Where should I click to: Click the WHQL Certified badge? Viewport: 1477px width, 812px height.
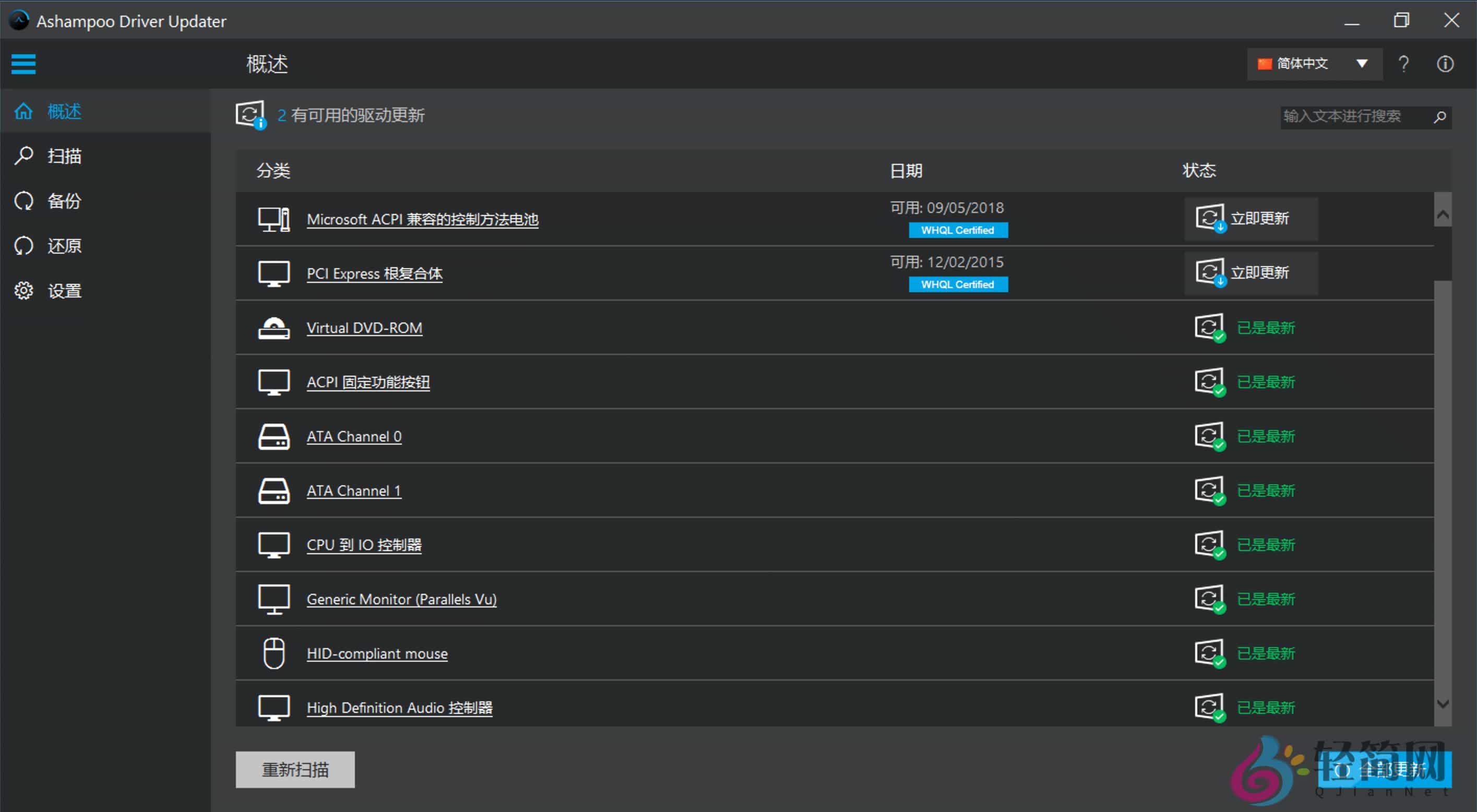[x=958, y=230]
